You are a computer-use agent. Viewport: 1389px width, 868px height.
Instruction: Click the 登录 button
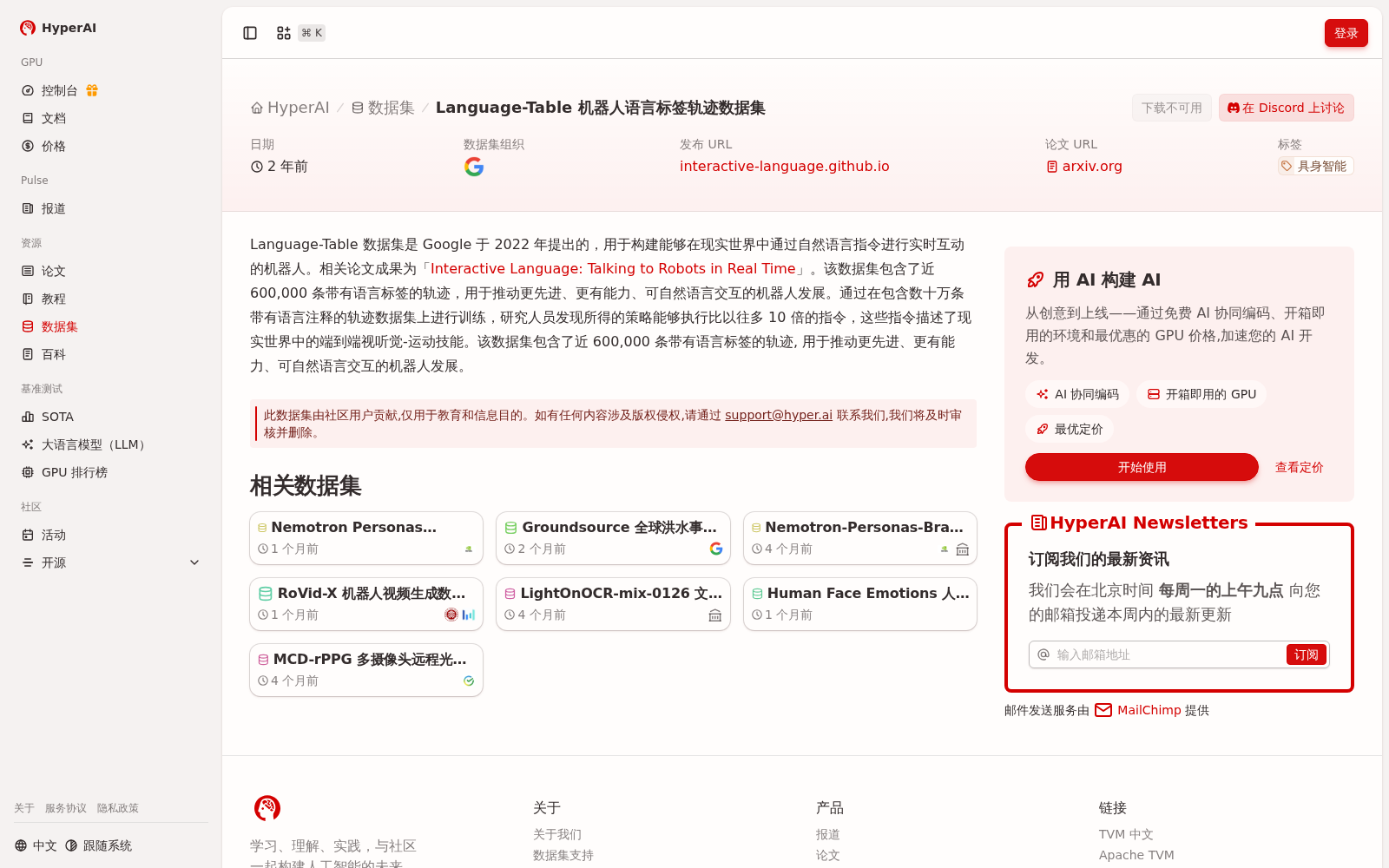click(1346, 33)
